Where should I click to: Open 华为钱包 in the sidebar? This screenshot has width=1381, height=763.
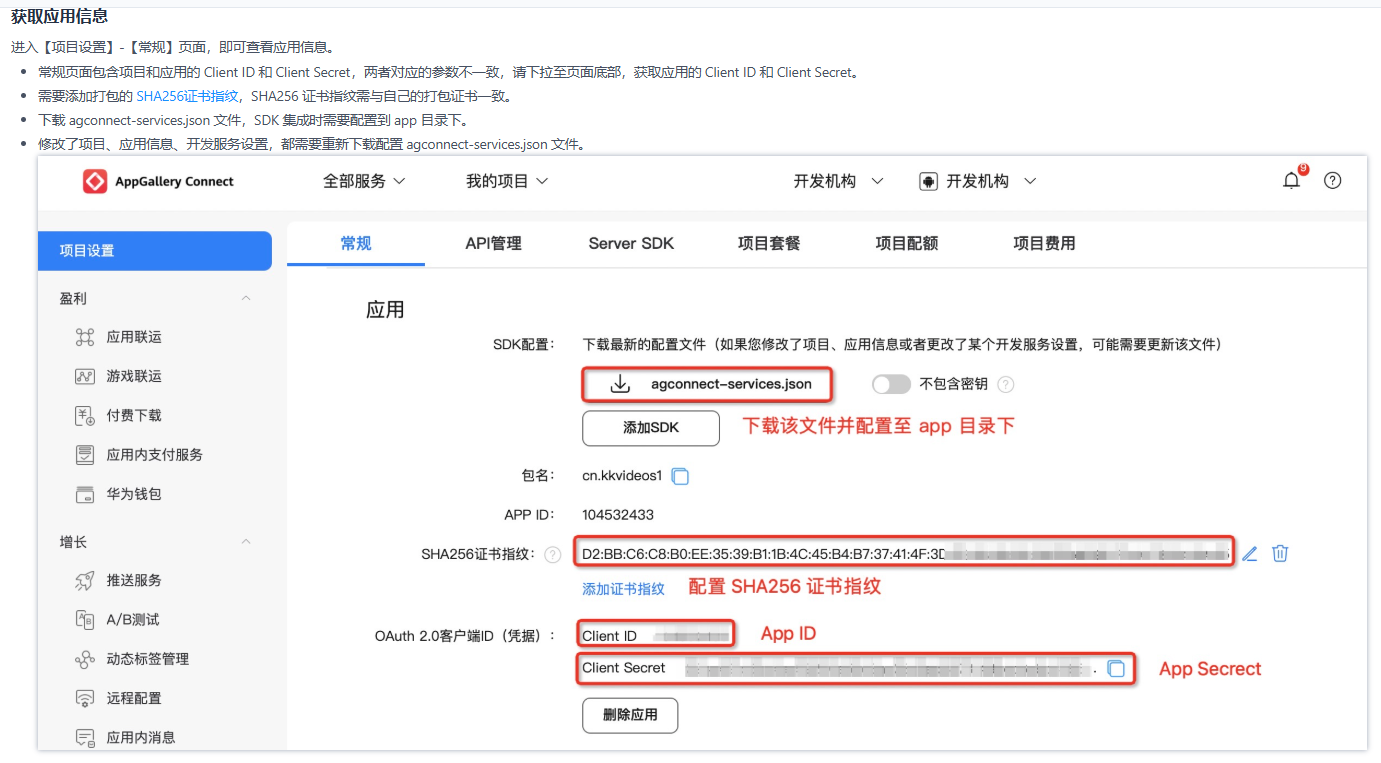pos(134,494)
